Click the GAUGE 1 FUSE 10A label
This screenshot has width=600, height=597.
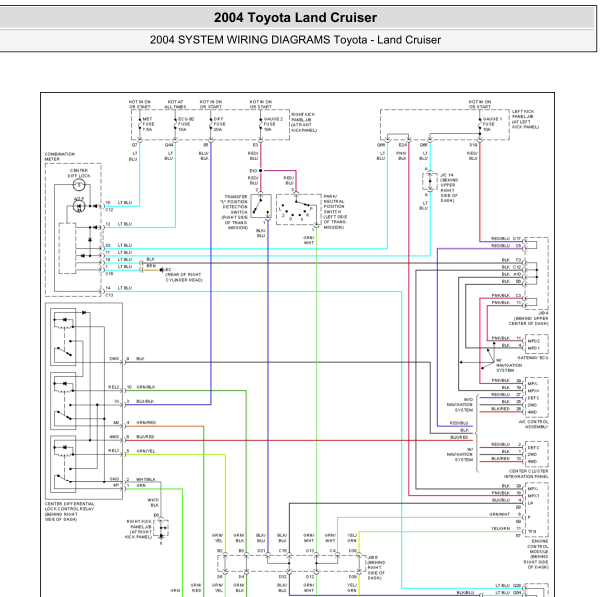492,124
